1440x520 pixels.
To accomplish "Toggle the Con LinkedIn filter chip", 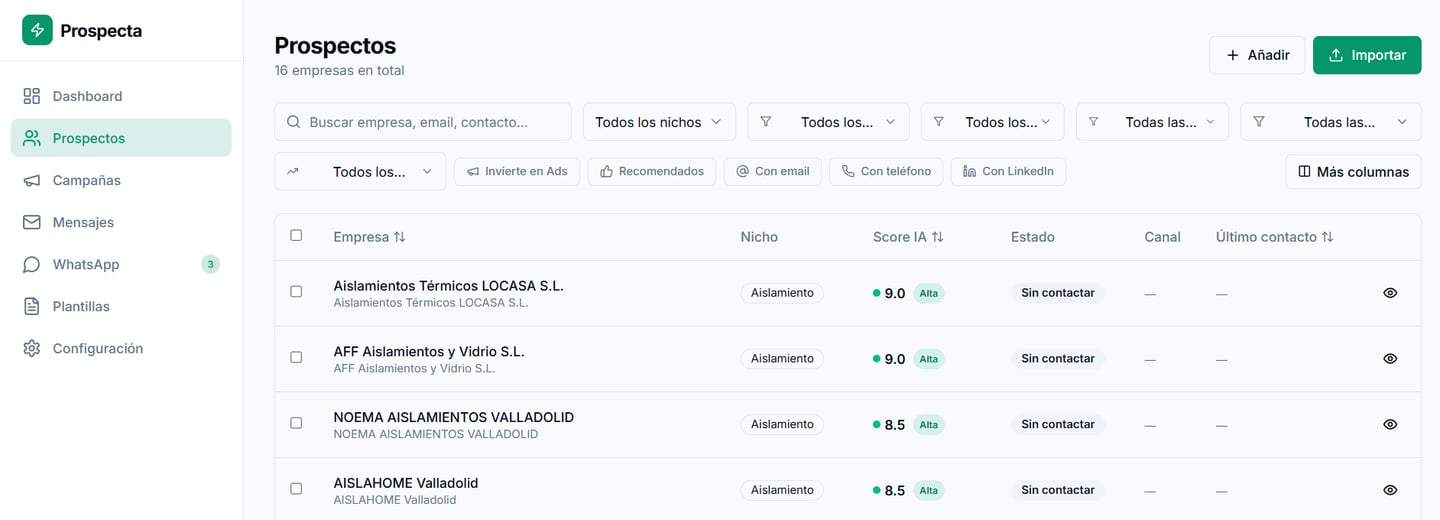I will [1008, 171].
